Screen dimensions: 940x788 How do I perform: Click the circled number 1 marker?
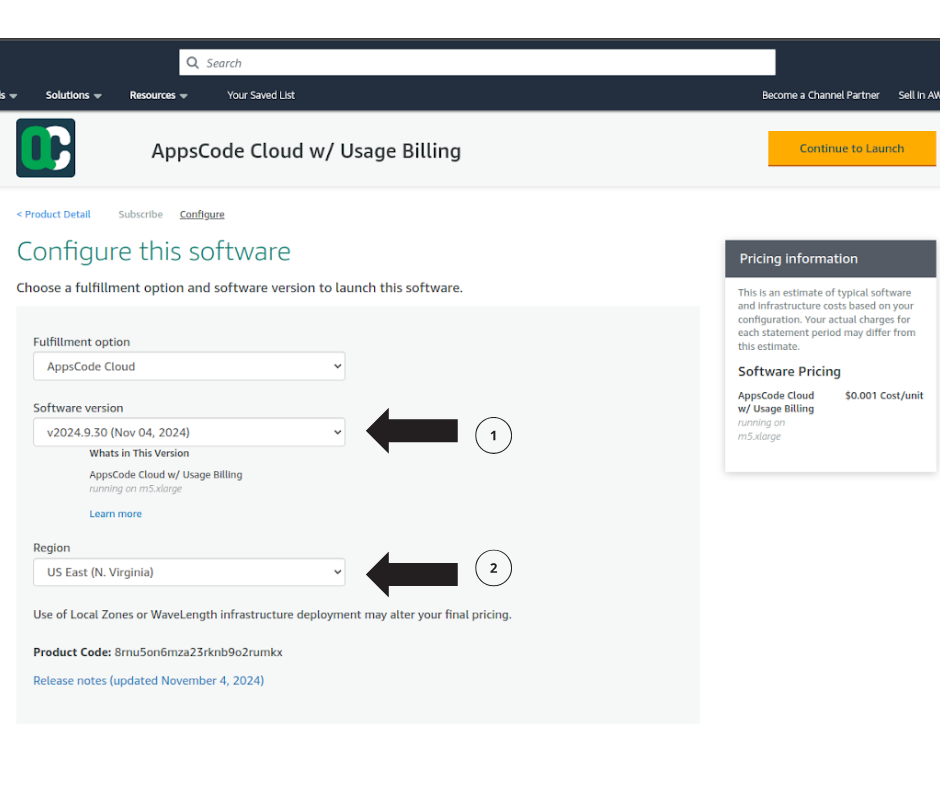(x=493, y=436)
